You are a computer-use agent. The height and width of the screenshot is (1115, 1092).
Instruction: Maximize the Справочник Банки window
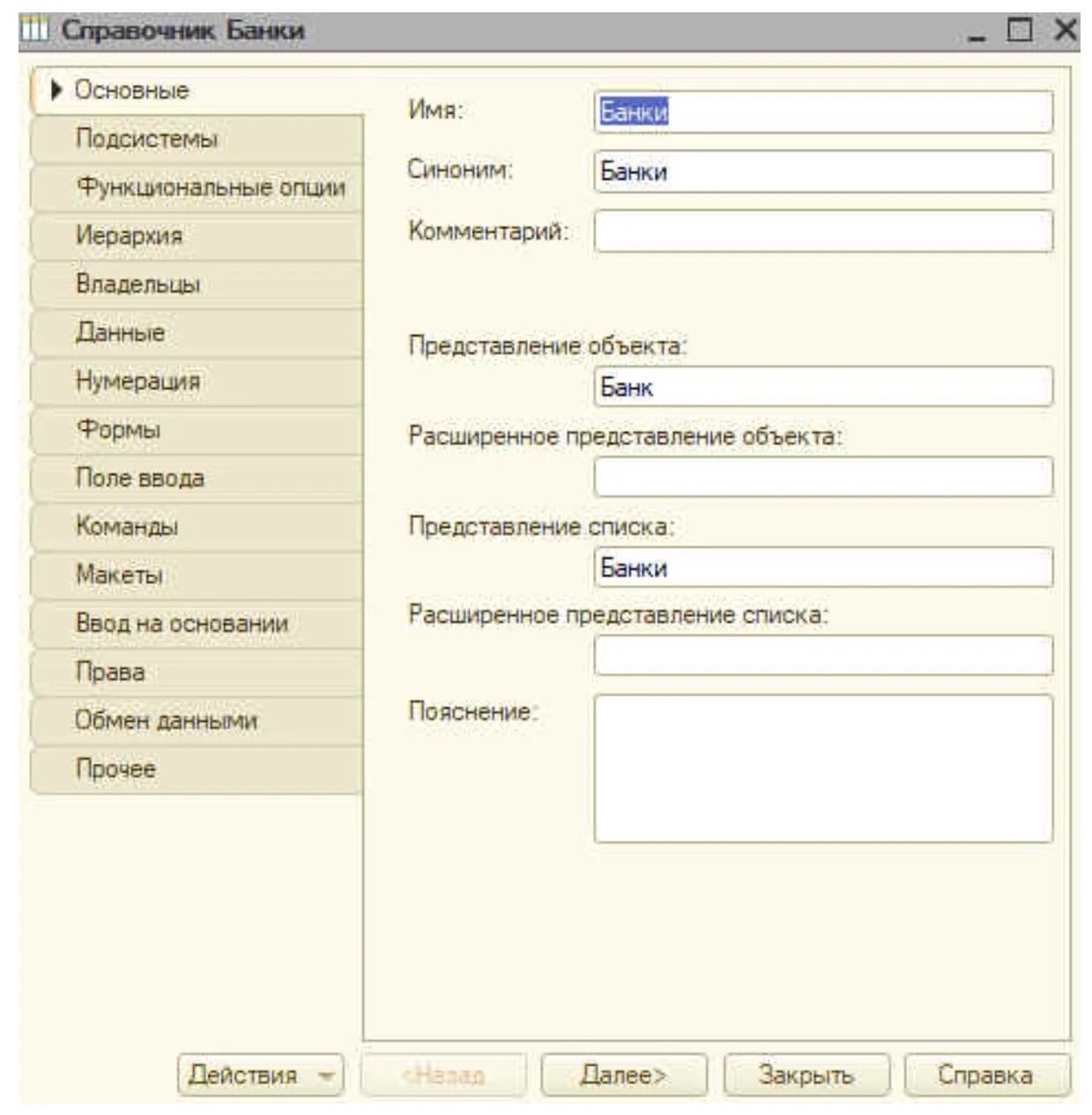point(1020,31)
